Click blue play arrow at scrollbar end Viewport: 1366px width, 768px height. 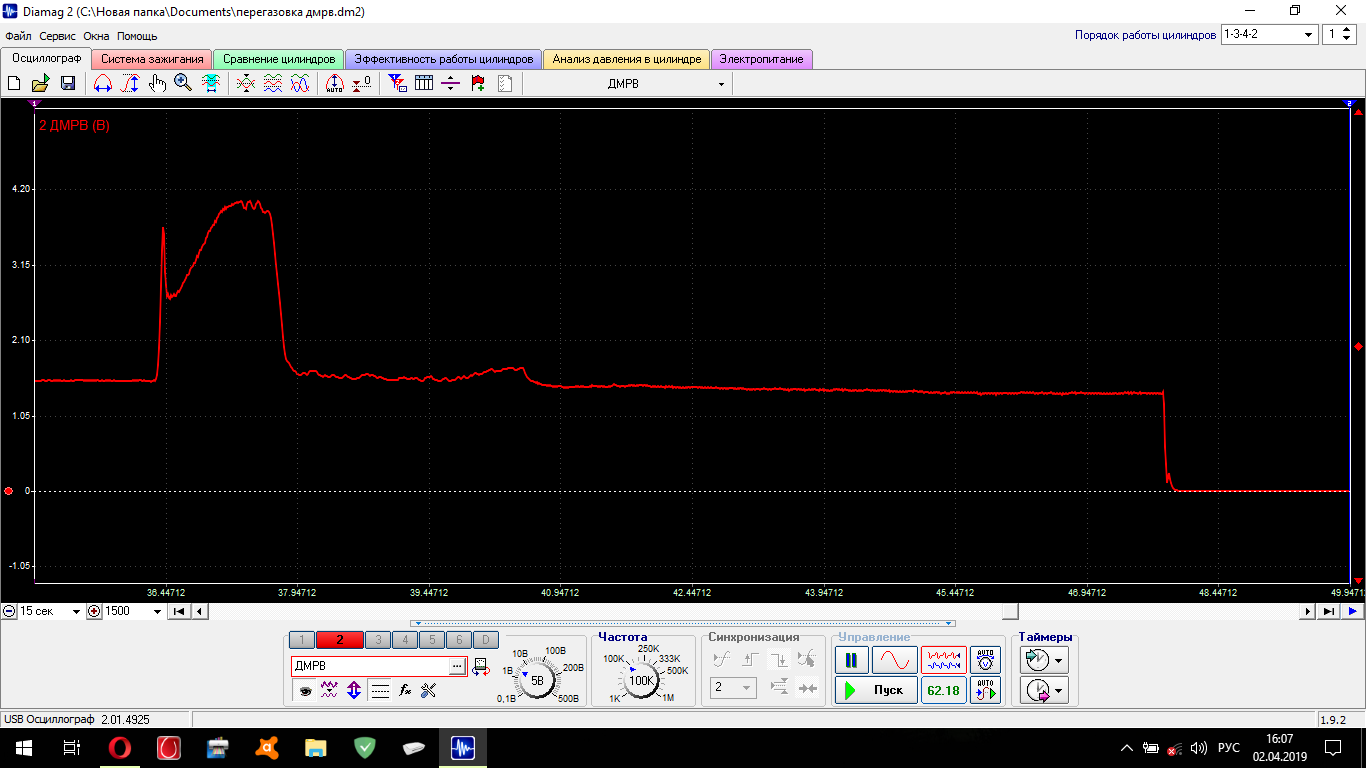(x=1353, y=611)
